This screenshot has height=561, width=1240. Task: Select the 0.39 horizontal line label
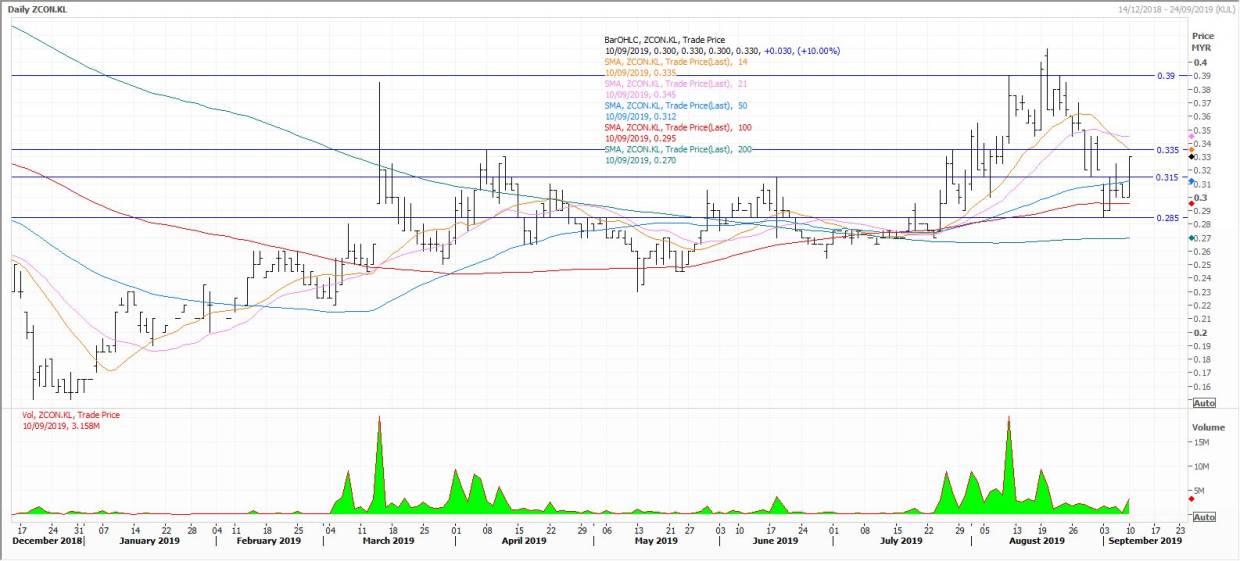(x=1164, y=76)
